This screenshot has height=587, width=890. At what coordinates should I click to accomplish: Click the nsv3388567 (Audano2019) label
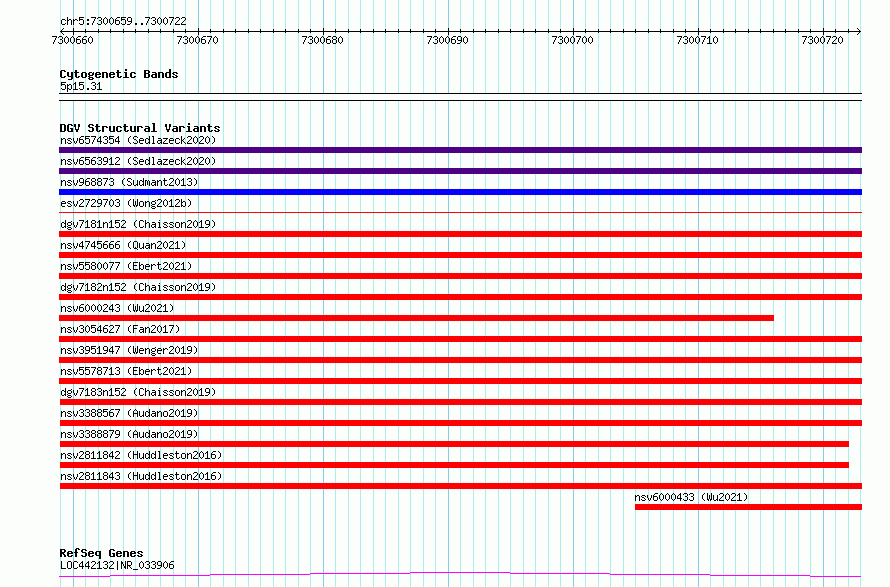129,413
